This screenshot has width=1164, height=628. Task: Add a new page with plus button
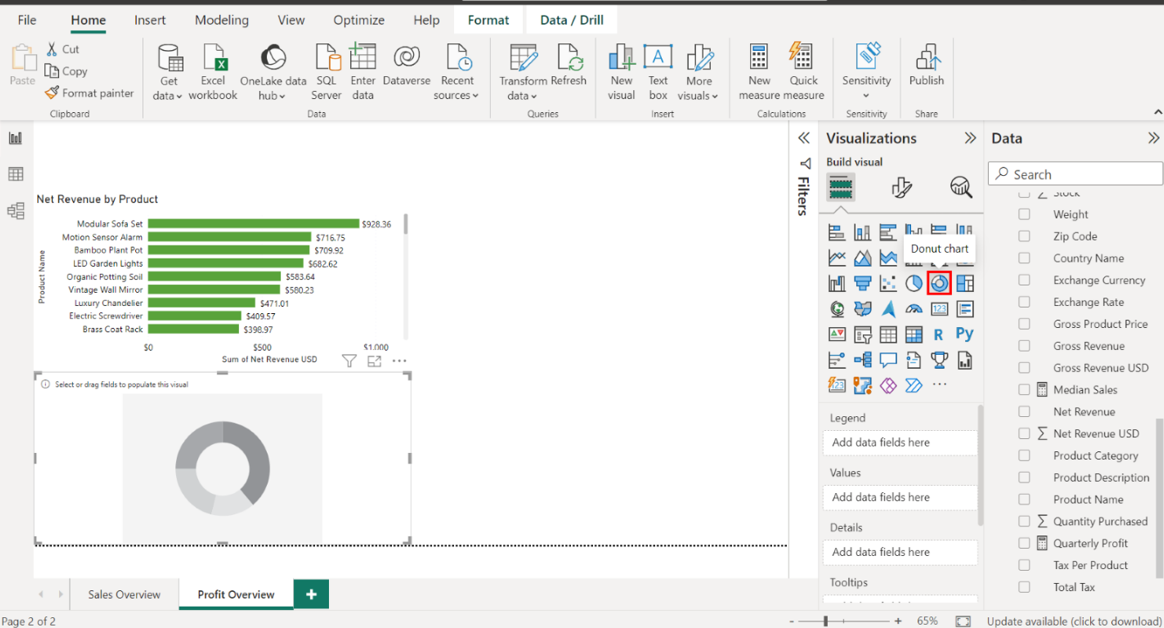(311, 594)
